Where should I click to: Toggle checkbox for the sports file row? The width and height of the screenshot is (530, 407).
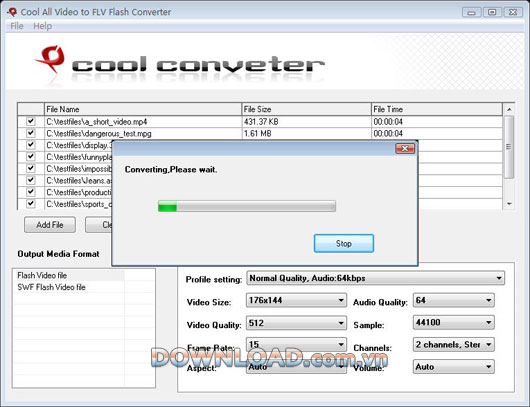click(31, 204)
